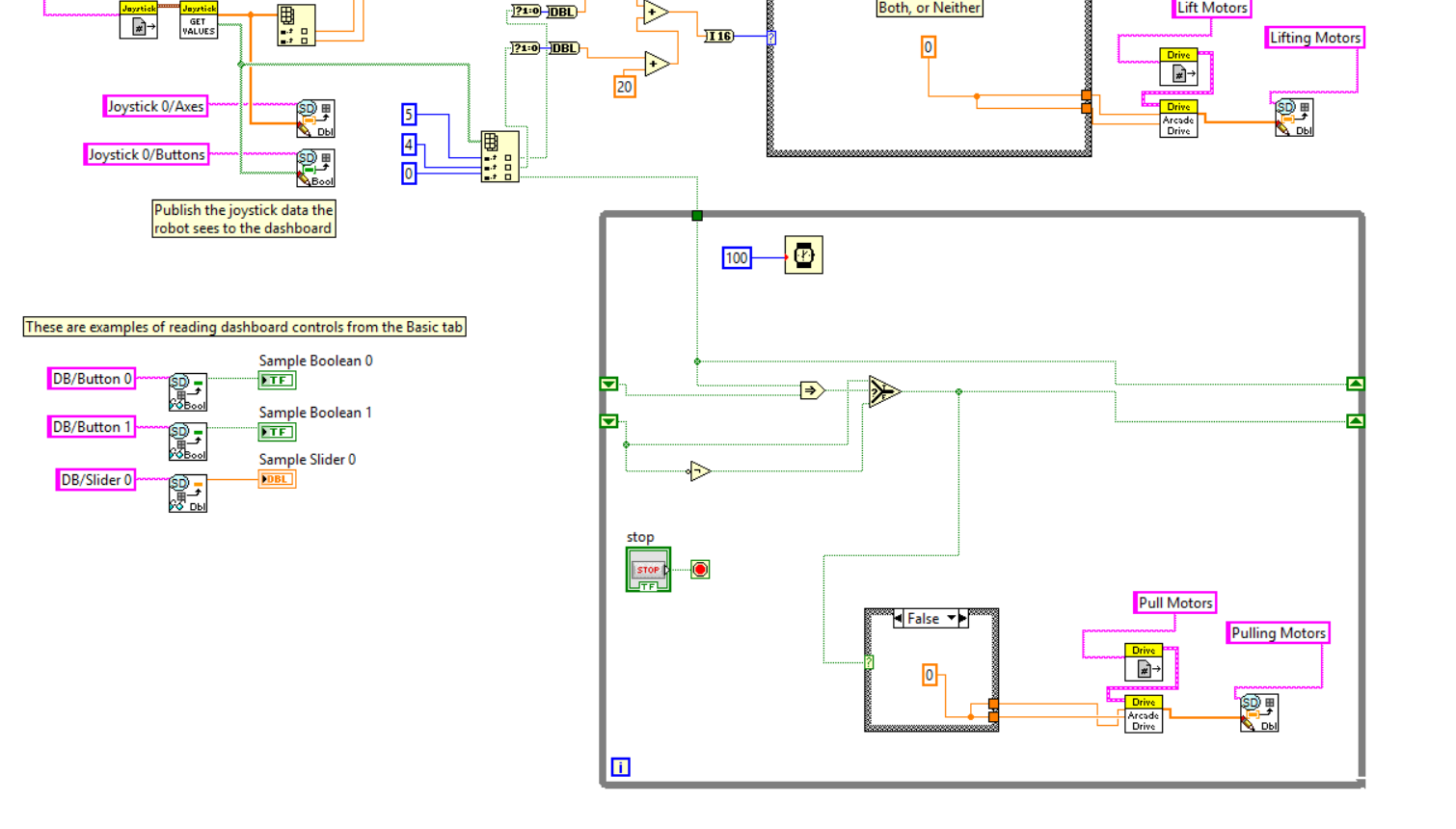1456x829 pixels.
Task: Select the numeric constant 4
Action: point(409,145)
